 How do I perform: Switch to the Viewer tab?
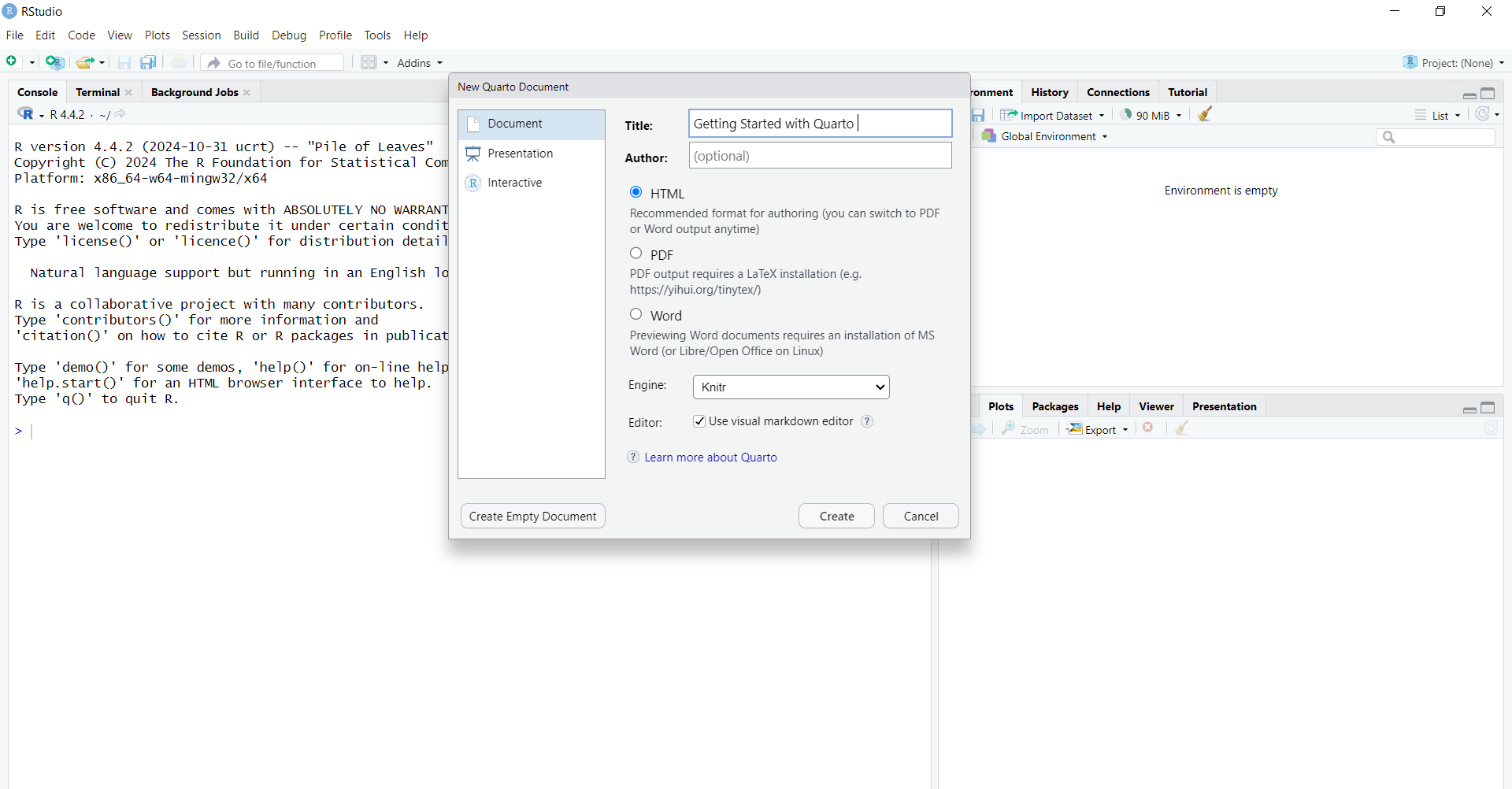[1156, 406]
